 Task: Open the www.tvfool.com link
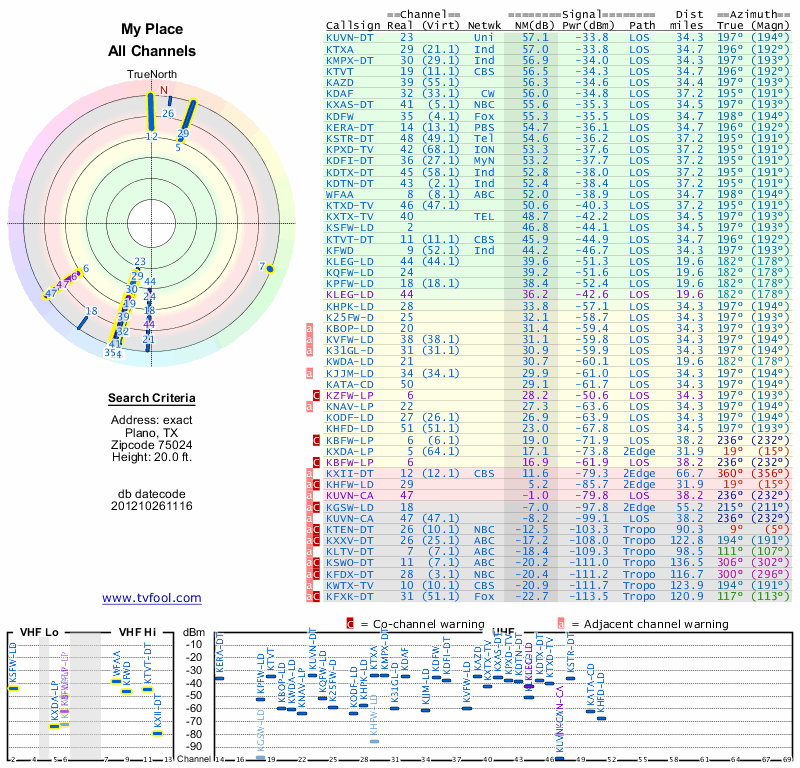(152, 598)
